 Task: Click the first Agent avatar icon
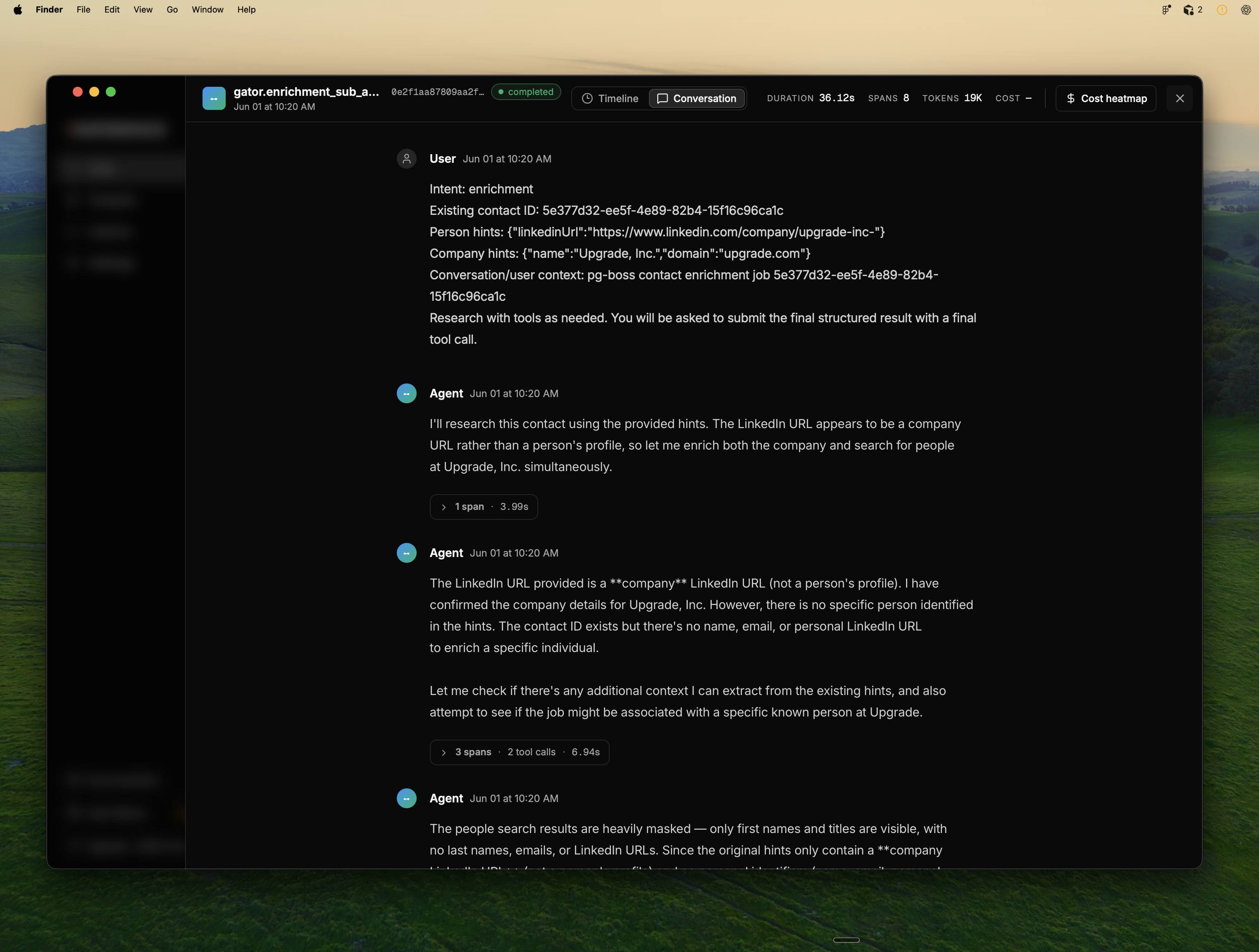(x=406, y=393)
